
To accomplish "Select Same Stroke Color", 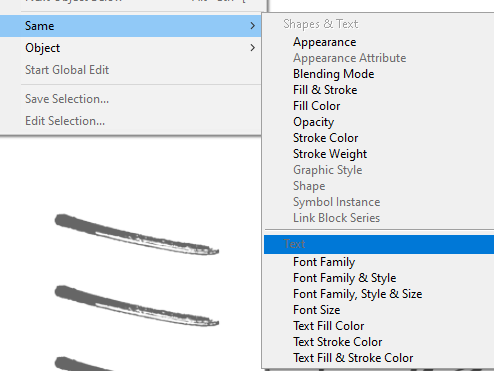I will click(x=326, y=138).
